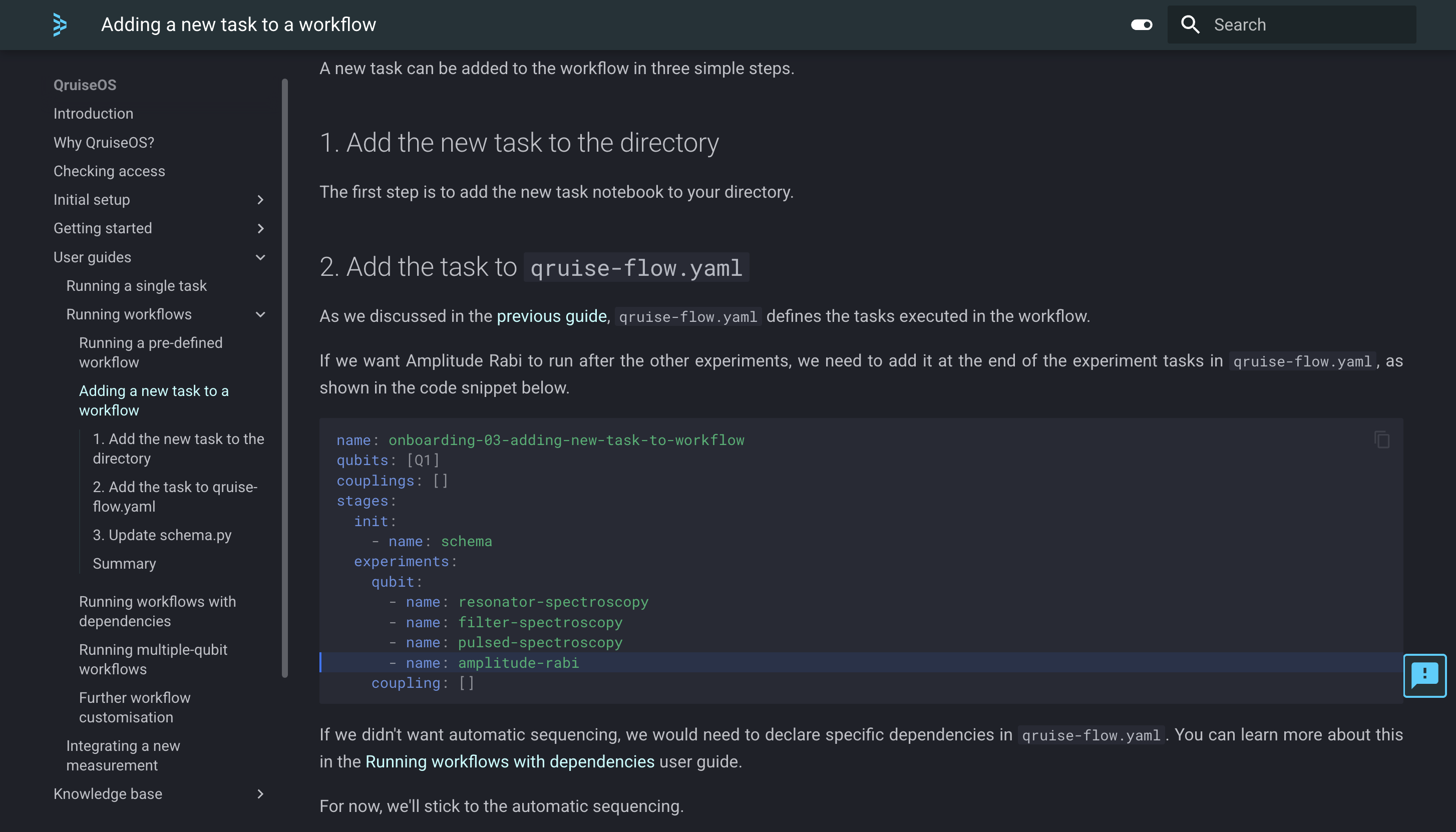Open the Introduction page
This screenshot has width=1456, height=832.
[93, 113]
